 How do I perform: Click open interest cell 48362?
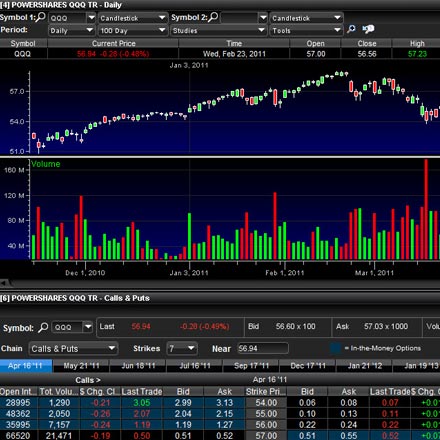pos(18,414)
